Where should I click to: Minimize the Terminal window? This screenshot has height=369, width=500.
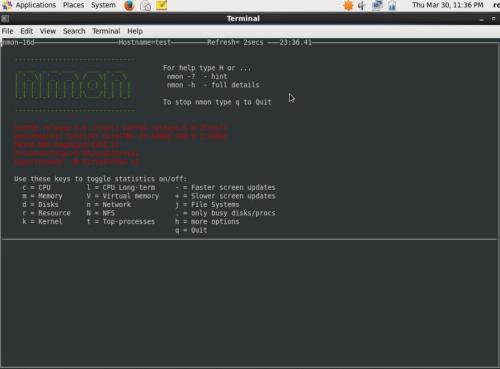point(482,19)
